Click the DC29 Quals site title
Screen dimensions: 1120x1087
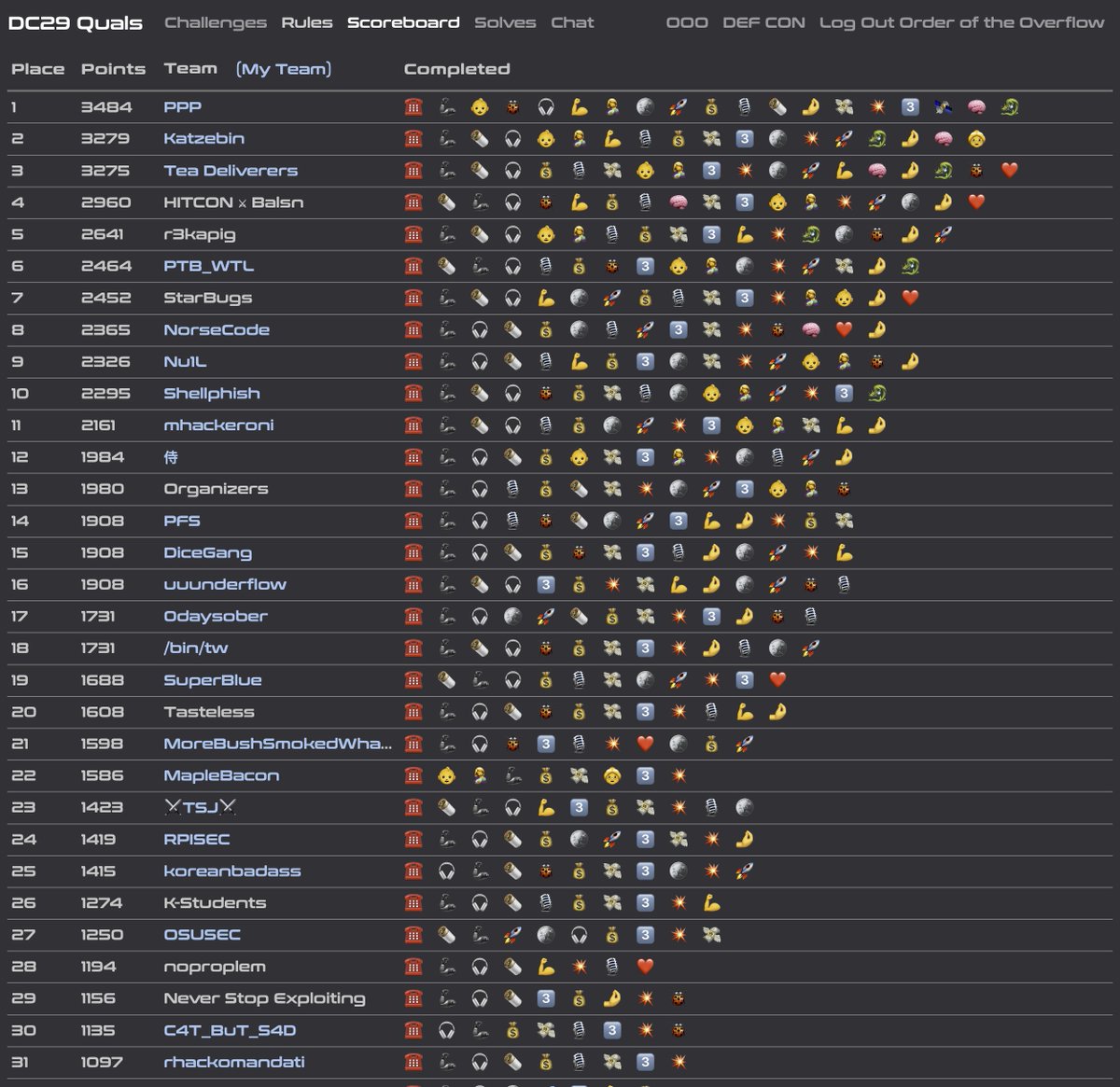point(76,22)
